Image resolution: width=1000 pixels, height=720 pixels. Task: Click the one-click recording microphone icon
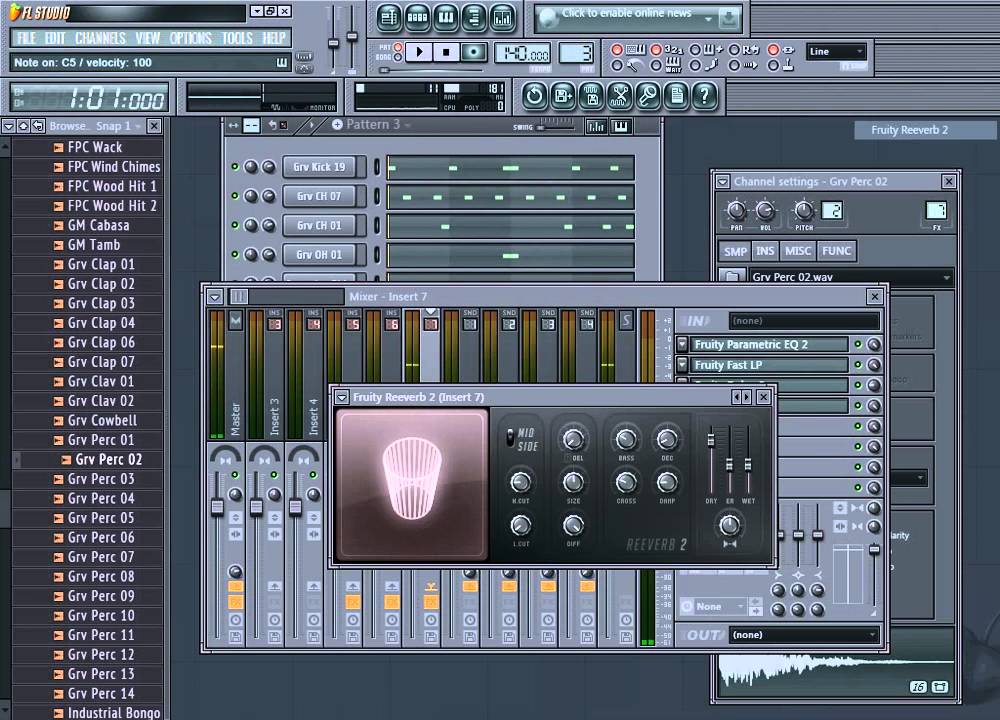pos(648,96)
